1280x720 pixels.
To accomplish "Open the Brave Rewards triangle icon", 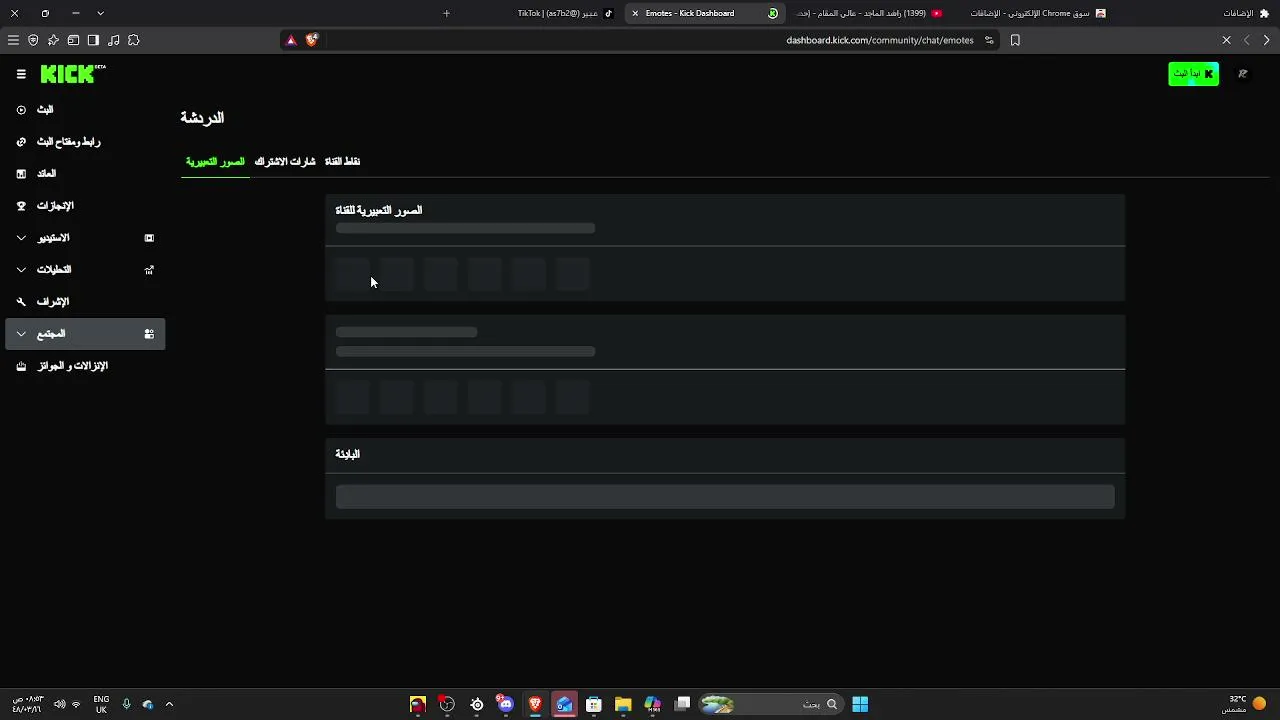I will pyautogui.click(x=291, y=41).
